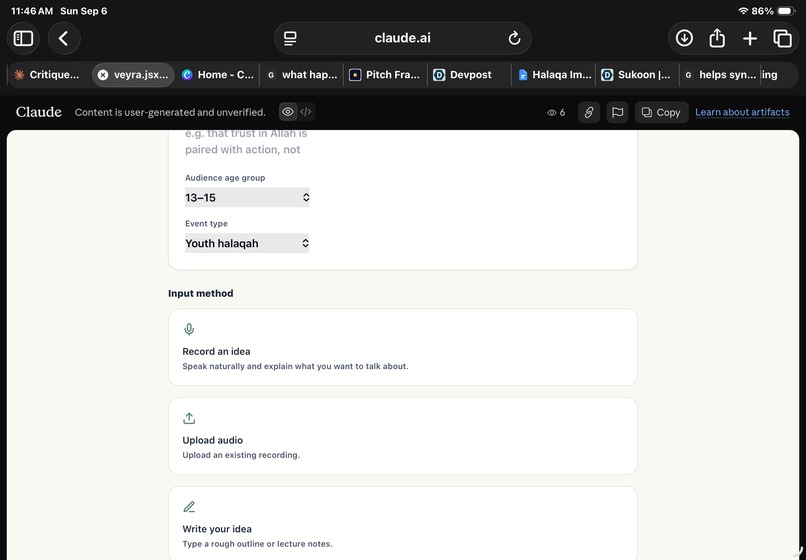806x560 pixels.
Task: Choose Upload audio option
Action: point(402,436)
